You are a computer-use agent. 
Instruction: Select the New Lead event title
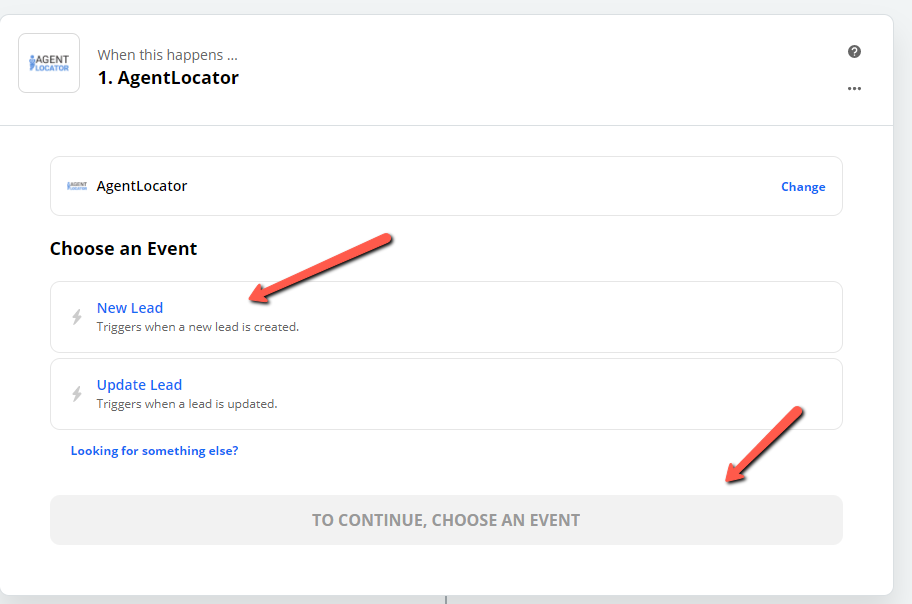pyautogui.click(x=130, y=308)
